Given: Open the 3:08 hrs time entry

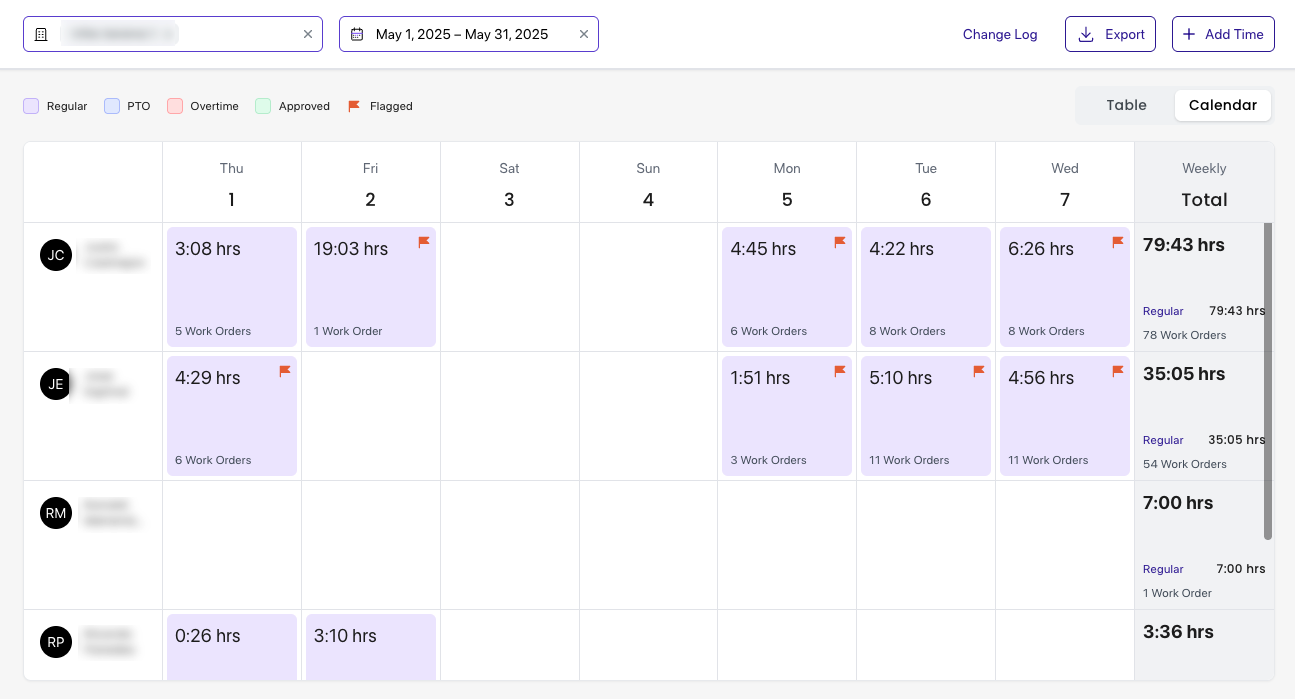Looking at the screenshot, I should pyautogui.click(x=232, y=287).
